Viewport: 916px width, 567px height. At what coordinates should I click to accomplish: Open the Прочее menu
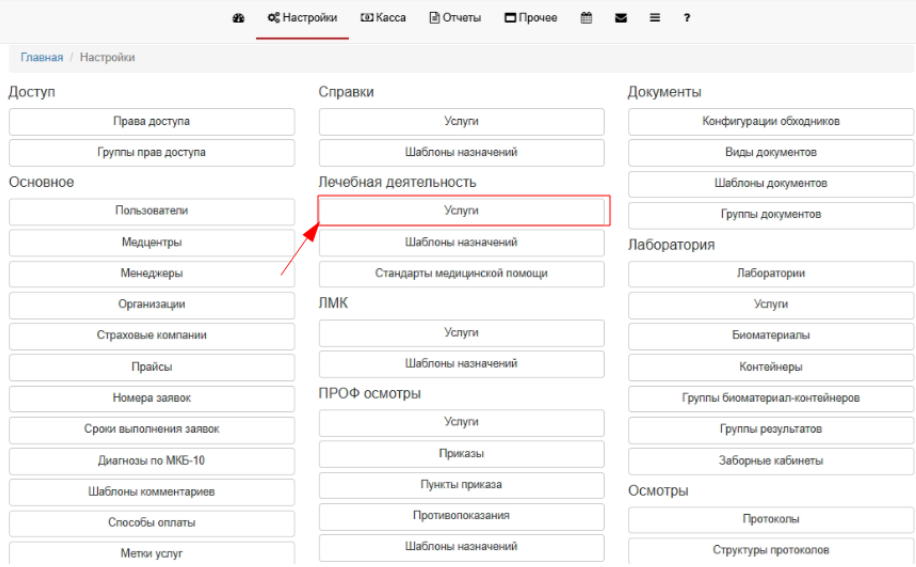click(531, 18)
